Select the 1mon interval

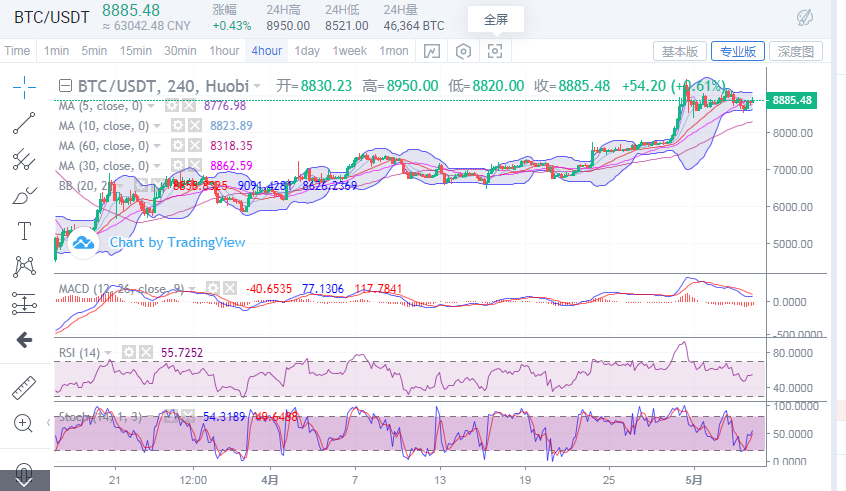(x=394, y=51)
